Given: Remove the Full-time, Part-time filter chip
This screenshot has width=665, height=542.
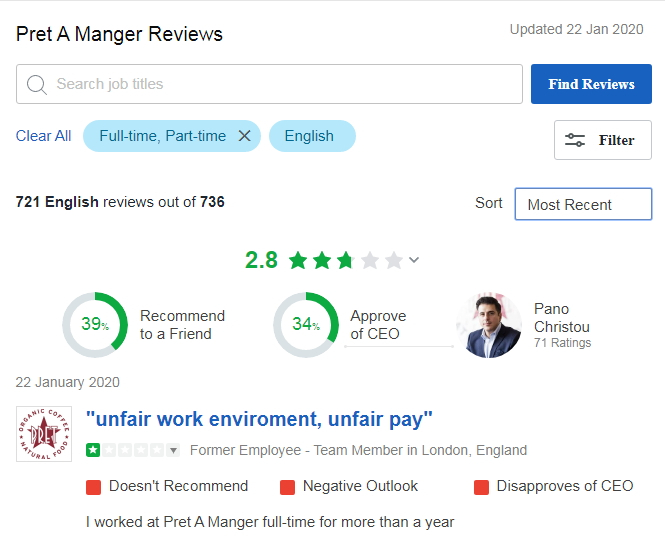Looking at the screenshot, I should click(x=244, y=136).
